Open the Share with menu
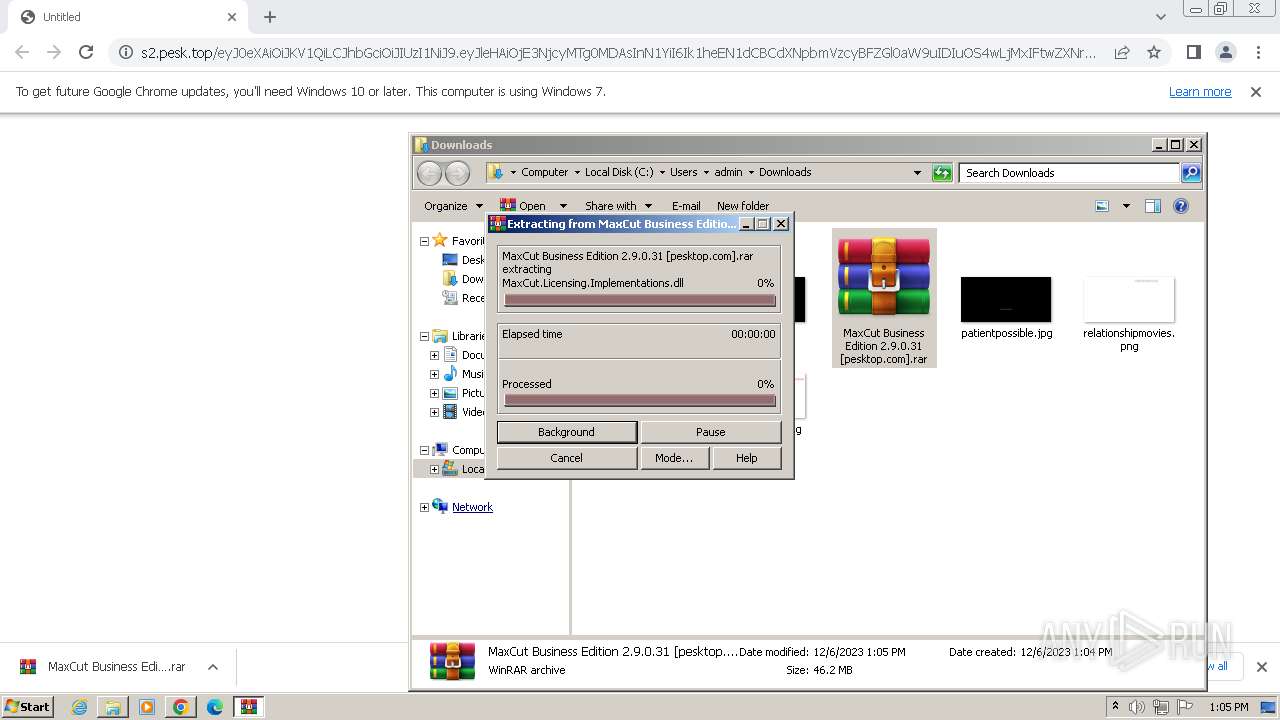The width and height of the screenshot is (1280, 720). (618, 206)
